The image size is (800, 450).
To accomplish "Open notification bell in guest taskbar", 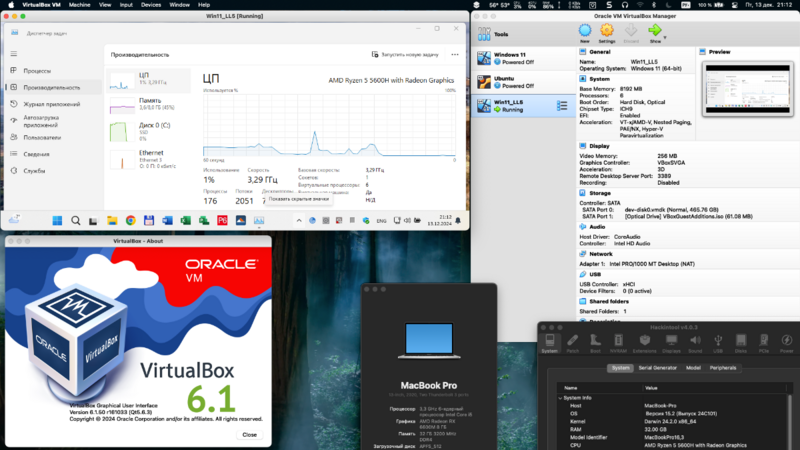I will point(458,220).
